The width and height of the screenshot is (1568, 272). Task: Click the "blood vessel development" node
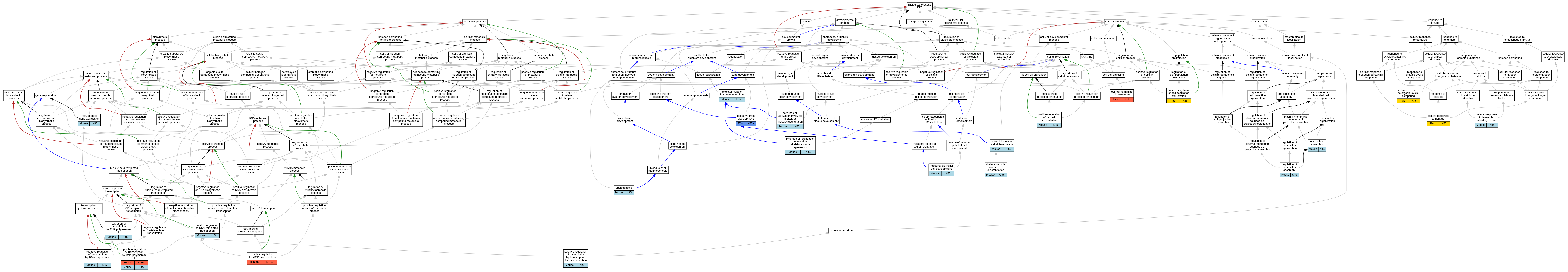(678, 145)
